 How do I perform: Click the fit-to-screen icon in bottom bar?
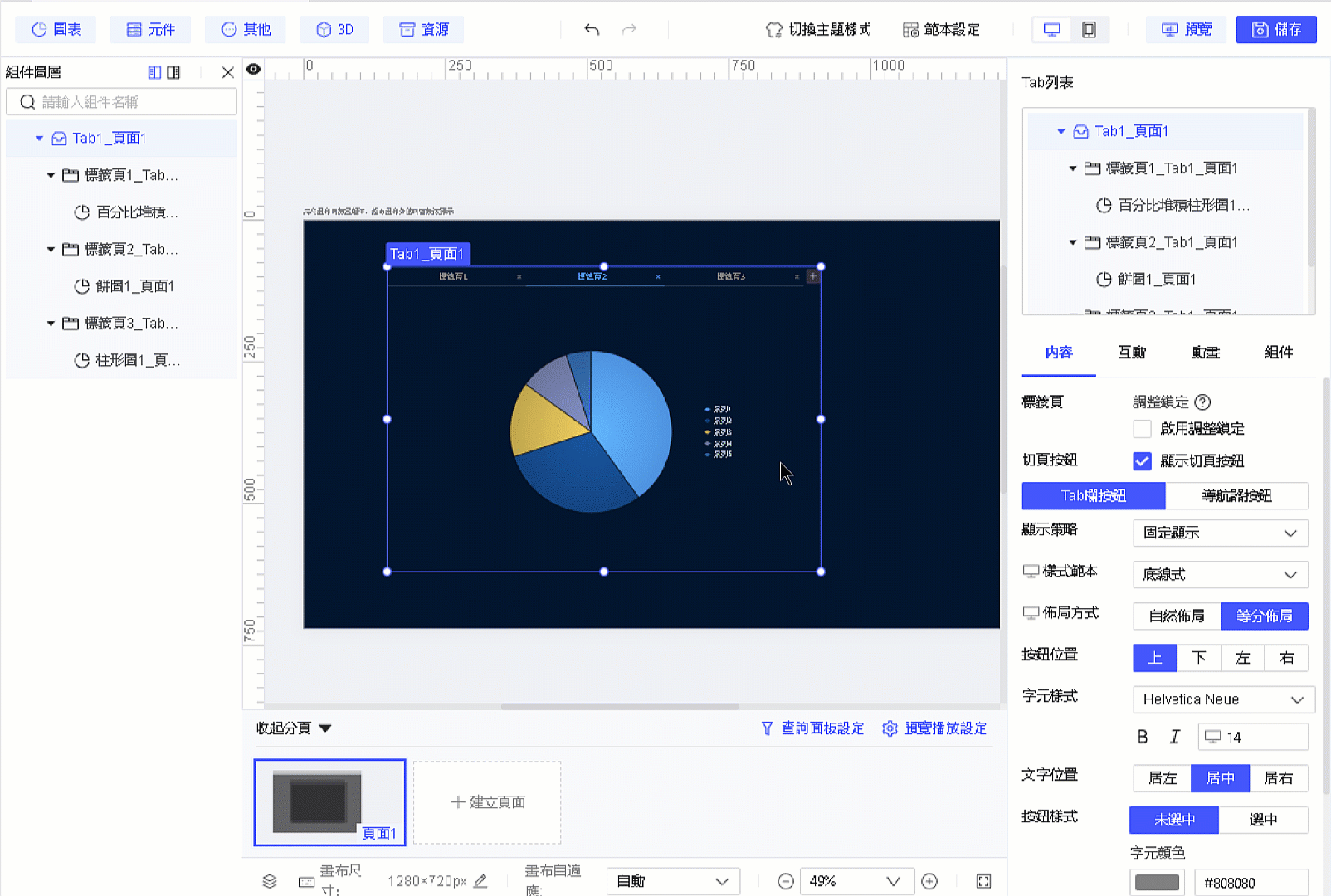[x=983, y=881]
